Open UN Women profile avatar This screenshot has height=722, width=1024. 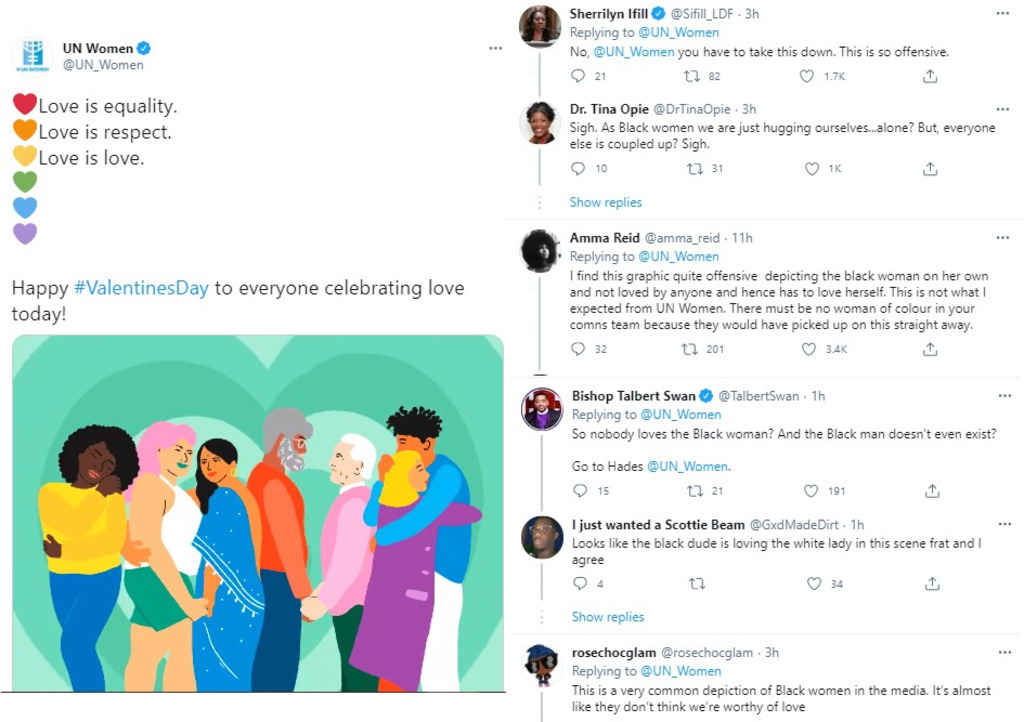(x=32, y=56)
